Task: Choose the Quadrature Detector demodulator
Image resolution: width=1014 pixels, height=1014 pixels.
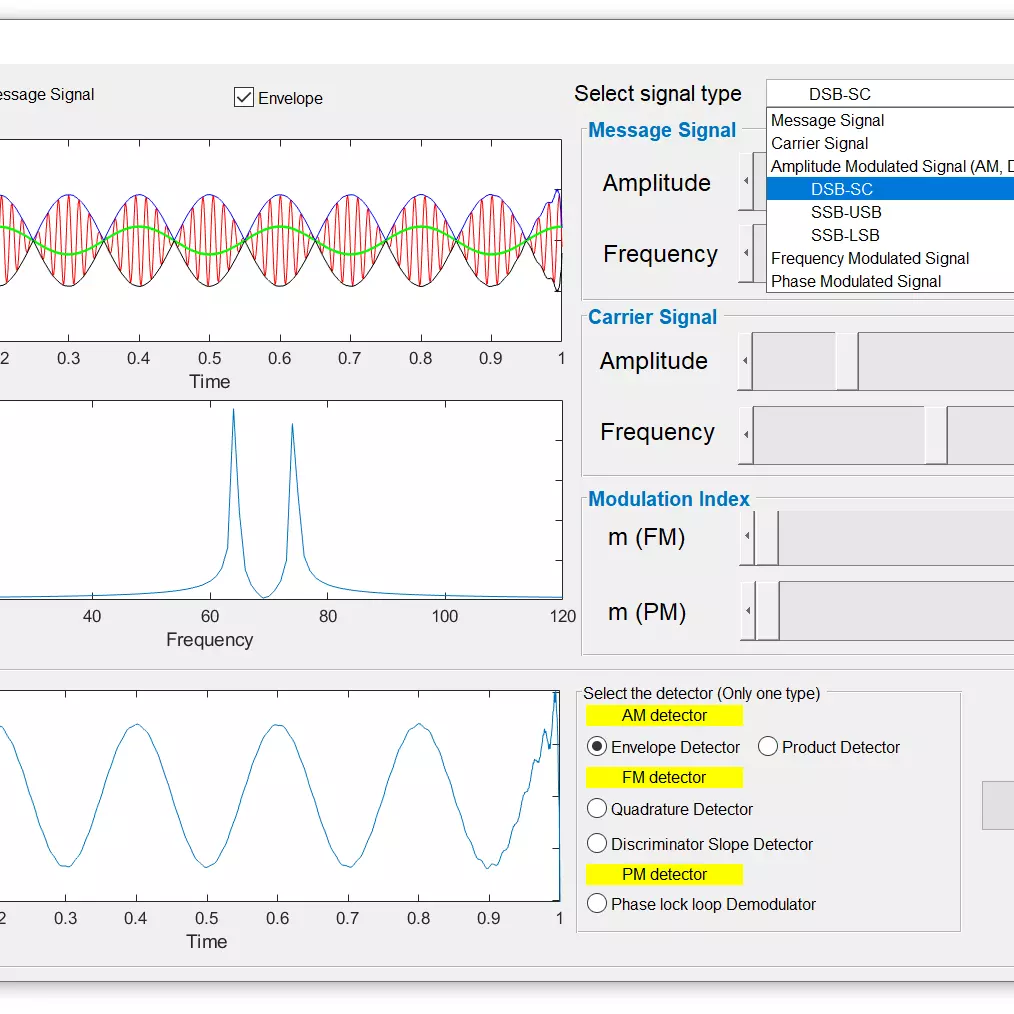Action: (597, 808)
